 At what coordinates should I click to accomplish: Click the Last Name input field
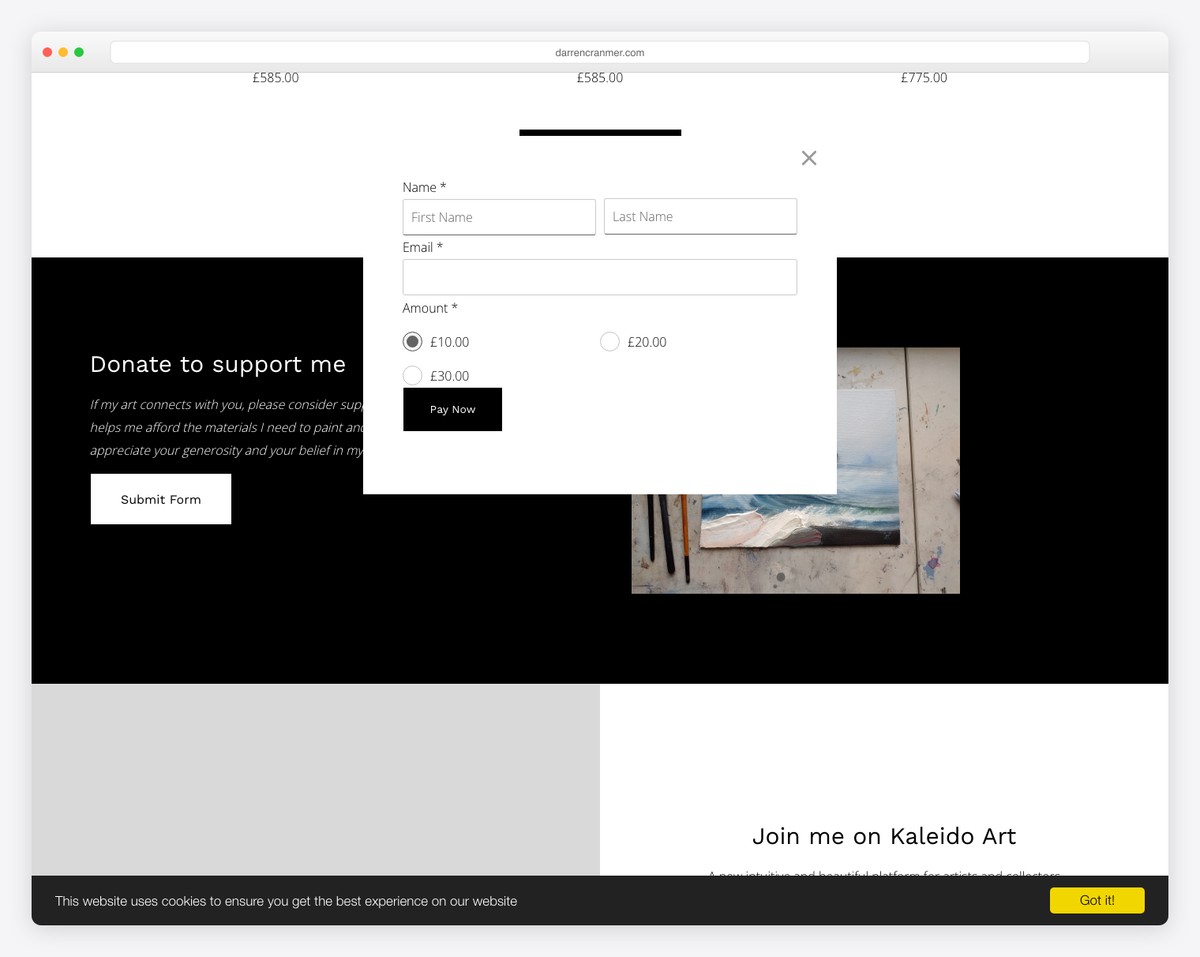click(x=700, y=216)
